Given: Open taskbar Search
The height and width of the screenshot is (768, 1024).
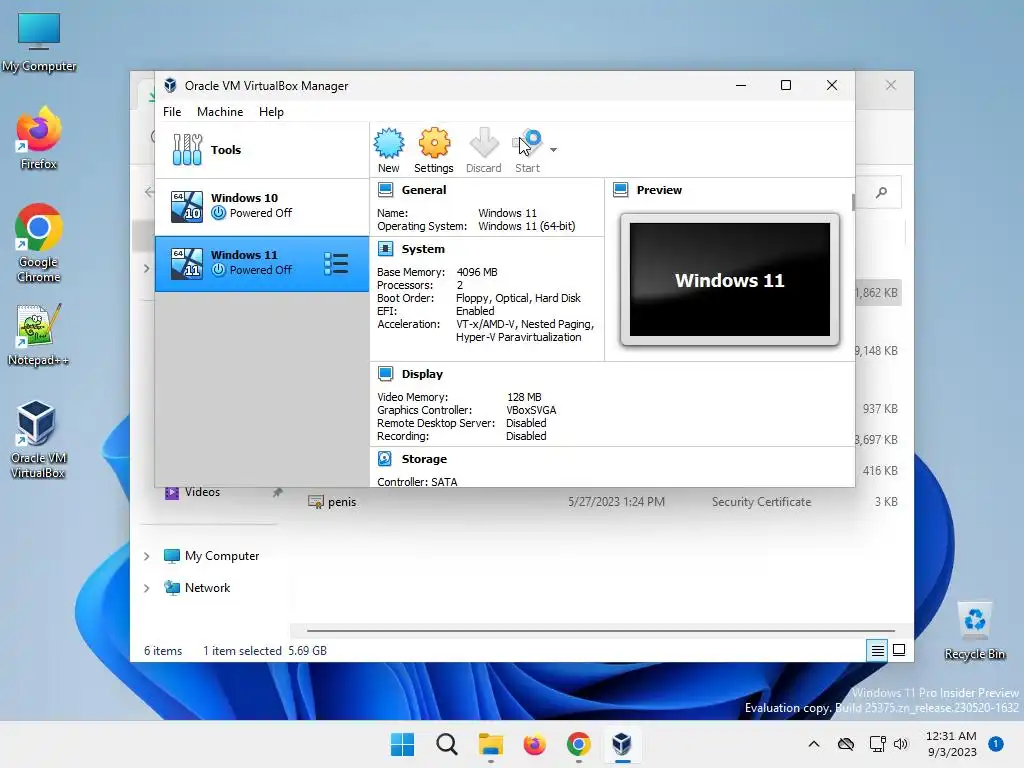Looking at the screenshot, I should [447, 744].
